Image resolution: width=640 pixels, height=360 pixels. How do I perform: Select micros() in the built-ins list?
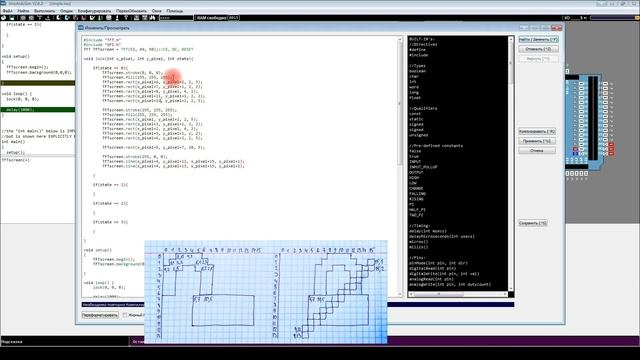click(418, 242)
